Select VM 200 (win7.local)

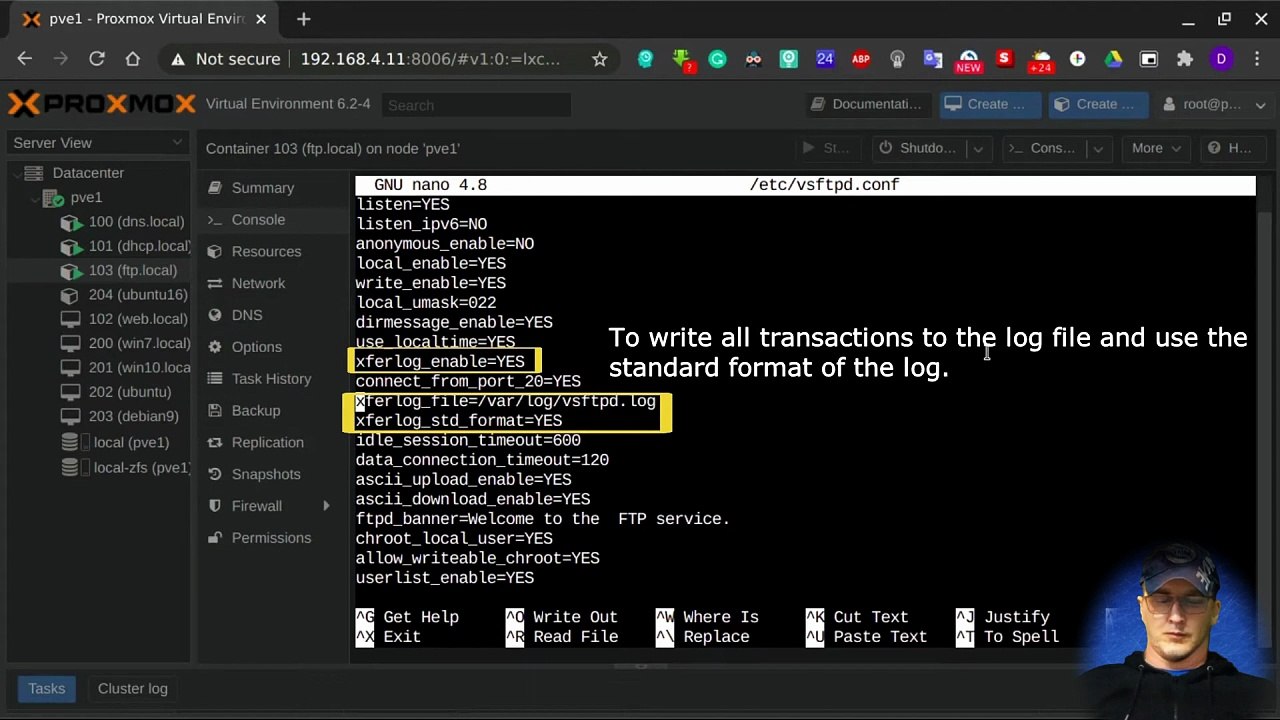point(140,343)
